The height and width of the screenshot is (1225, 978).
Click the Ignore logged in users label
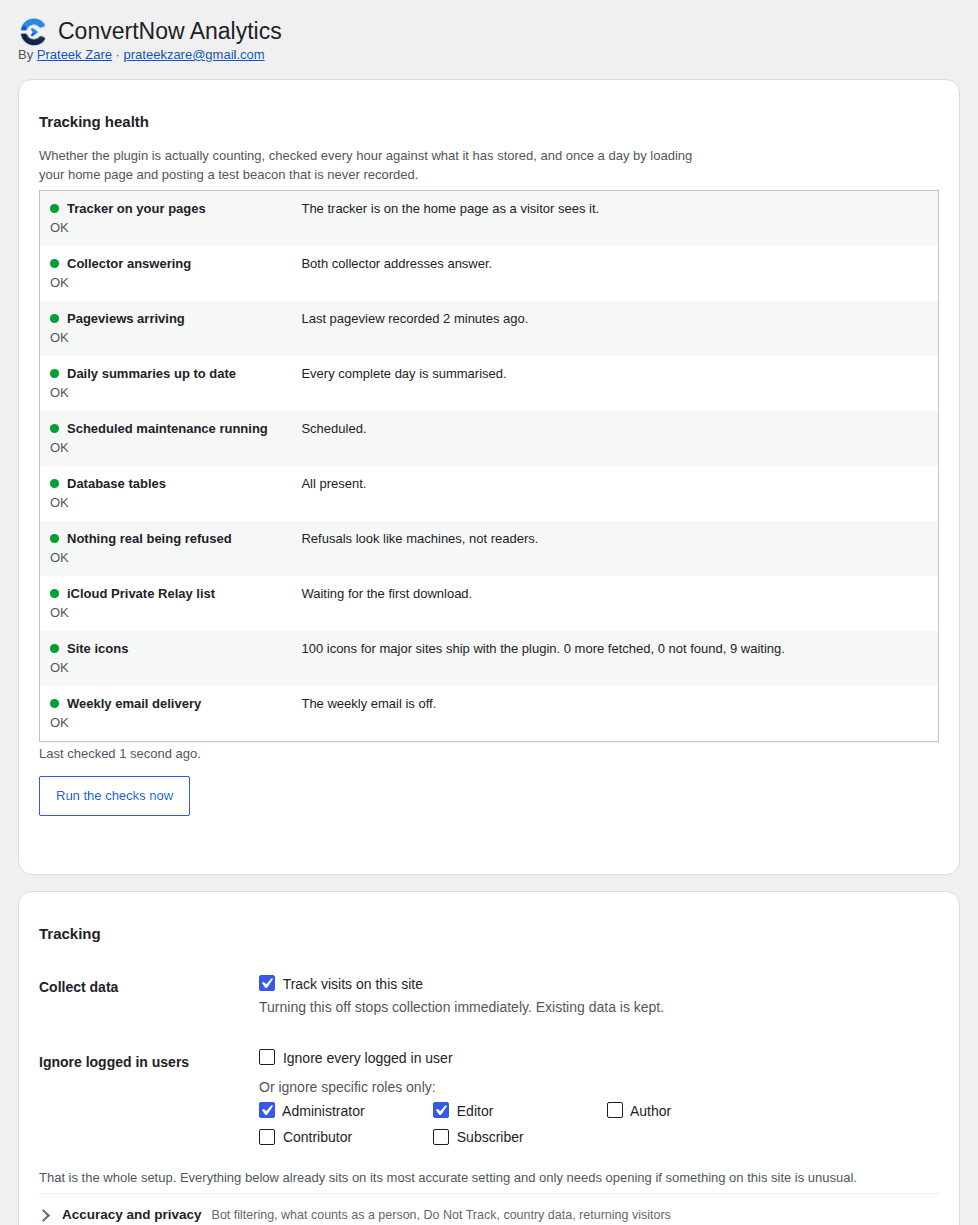click(114, 1062)
